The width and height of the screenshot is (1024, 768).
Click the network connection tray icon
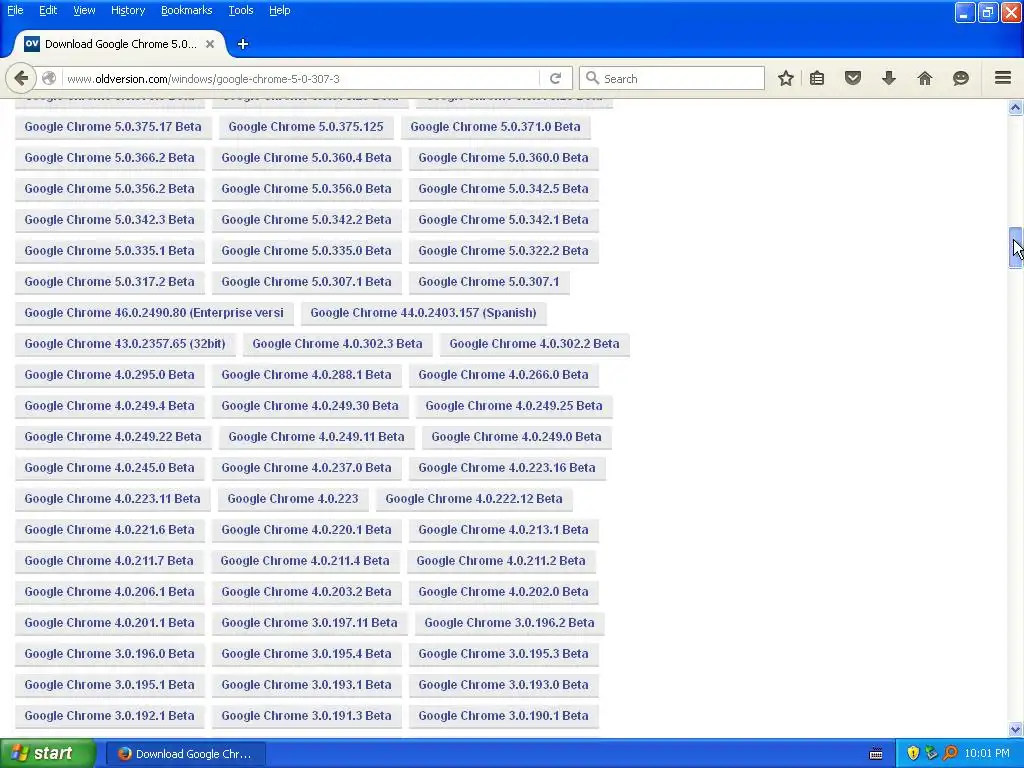pyautogui.click(x=931, y=754)
